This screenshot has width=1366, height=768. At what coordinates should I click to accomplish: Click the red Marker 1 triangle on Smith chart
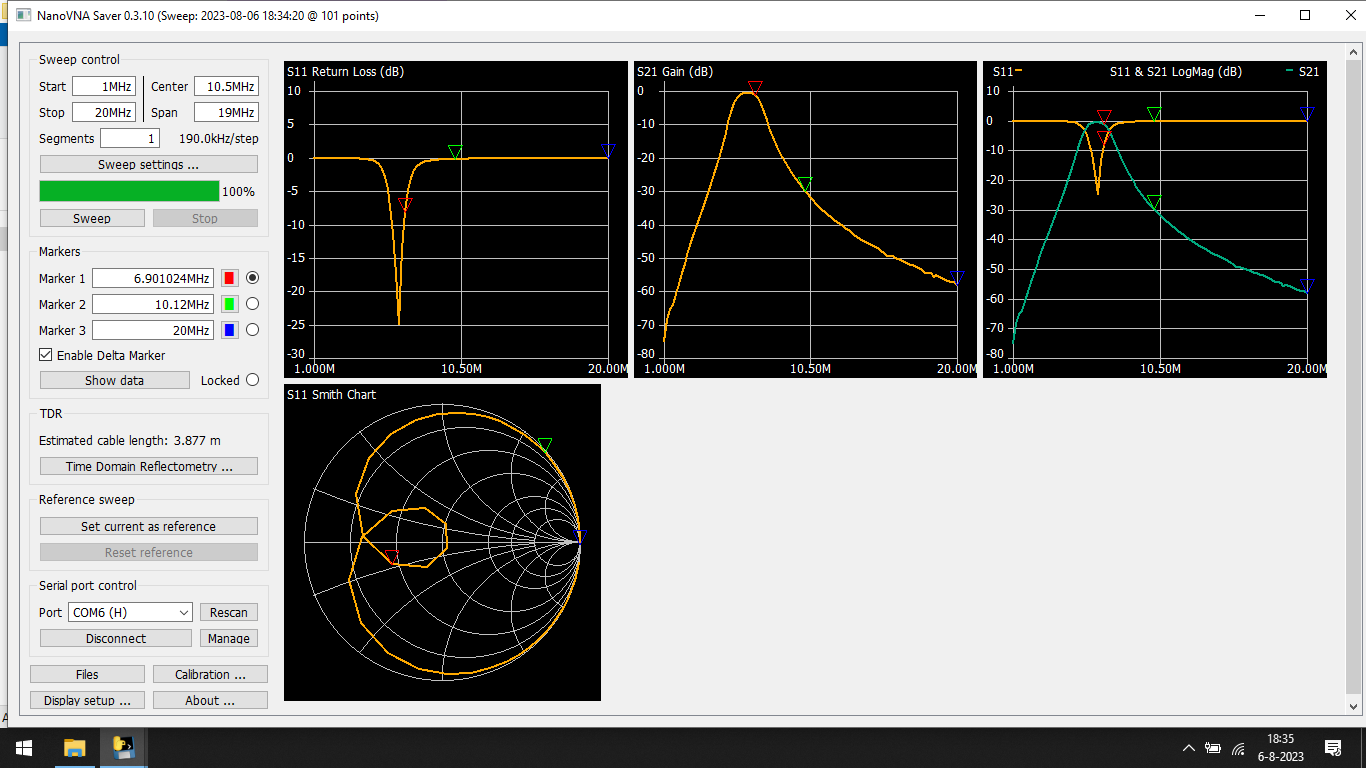[x=392, y=556]
